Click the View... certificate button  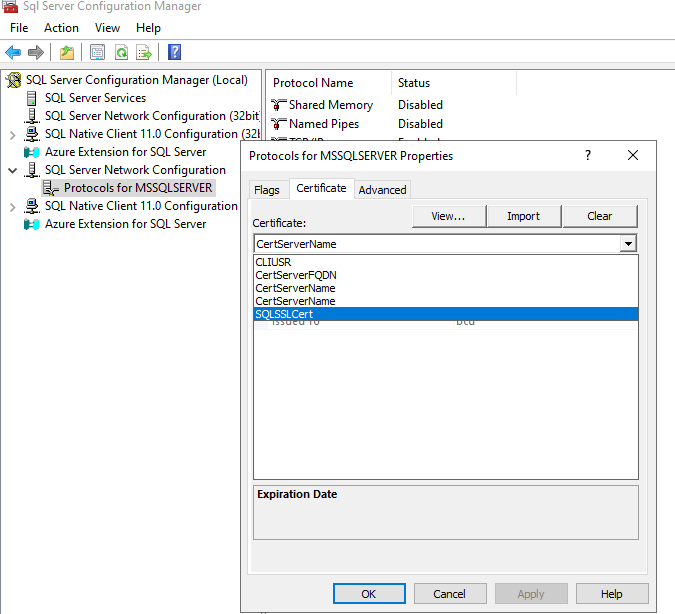448,216
